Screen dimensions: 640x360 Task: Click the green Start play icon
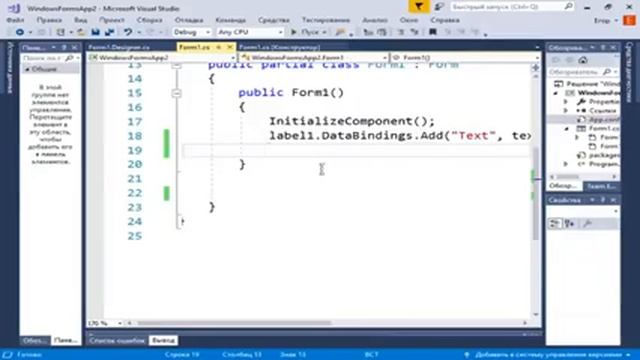click(293, 32)
